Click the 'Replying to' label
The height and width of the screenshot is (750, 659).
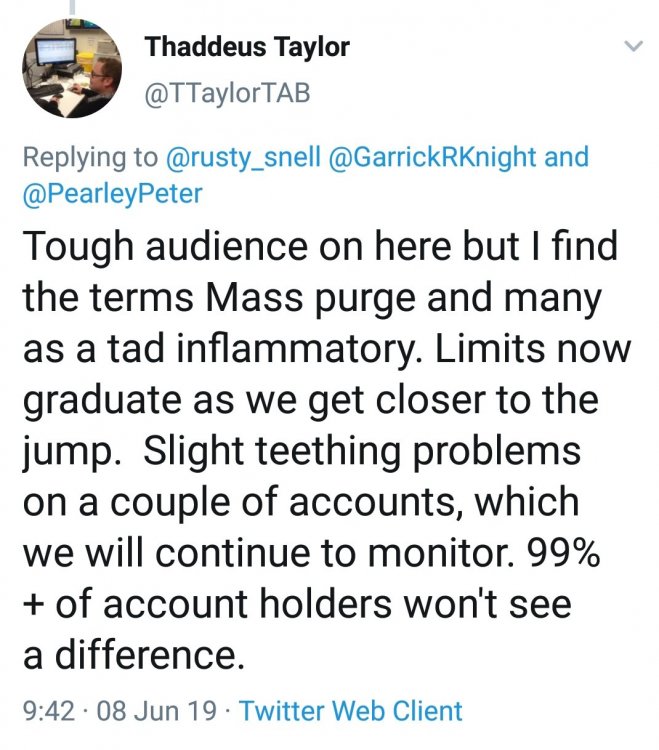tap(88, 157)
